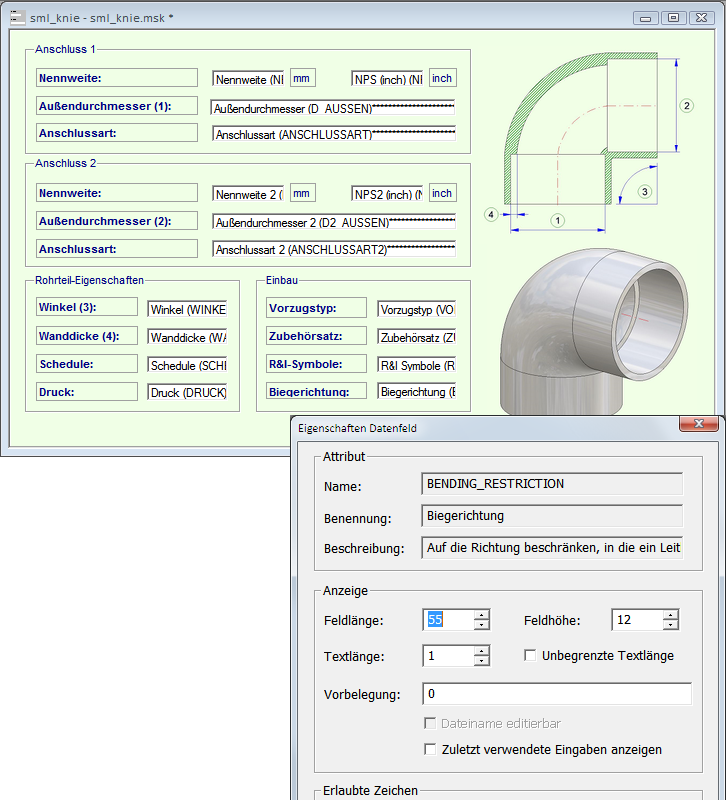Click dimension marker 1 in the elbow drawing

(x=558, y=219)
